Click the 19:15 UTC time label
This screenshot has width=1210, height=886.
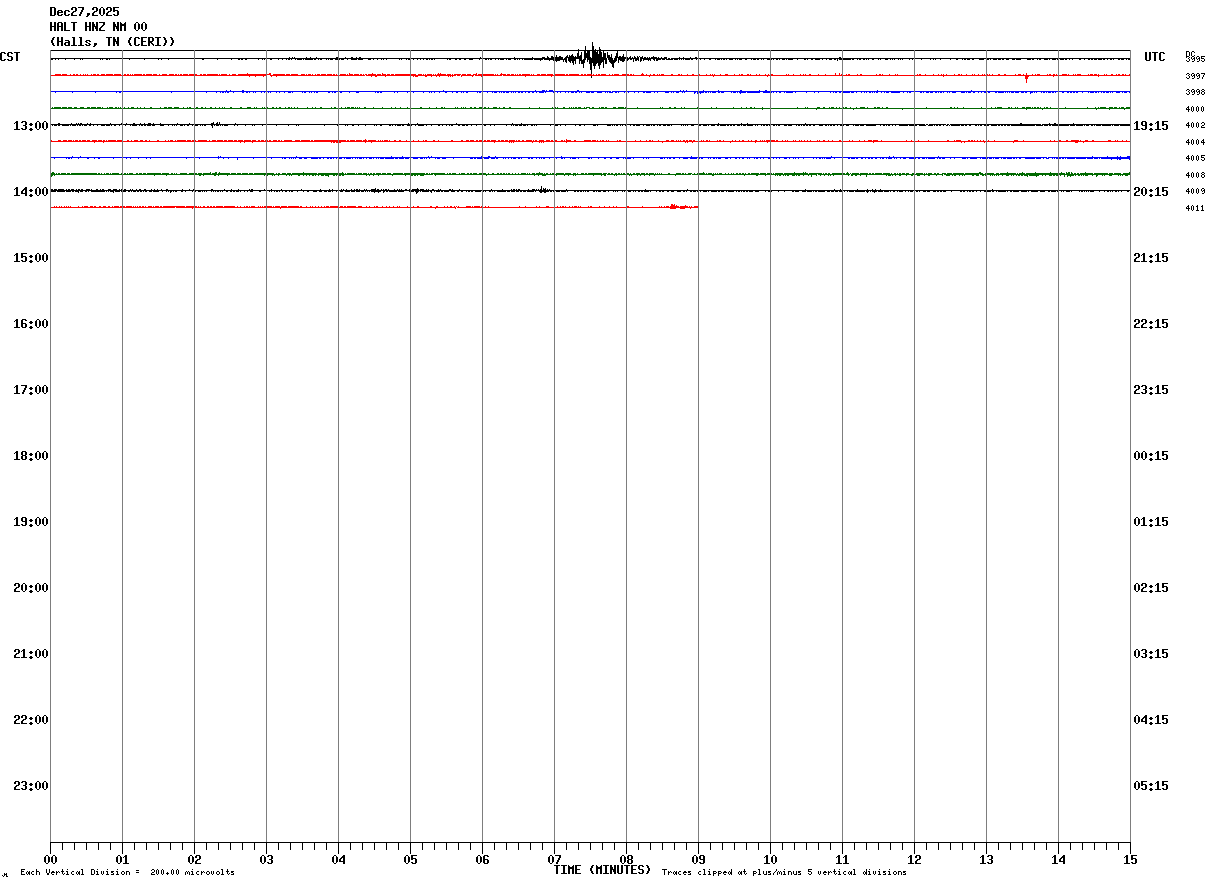(1151, 126)
